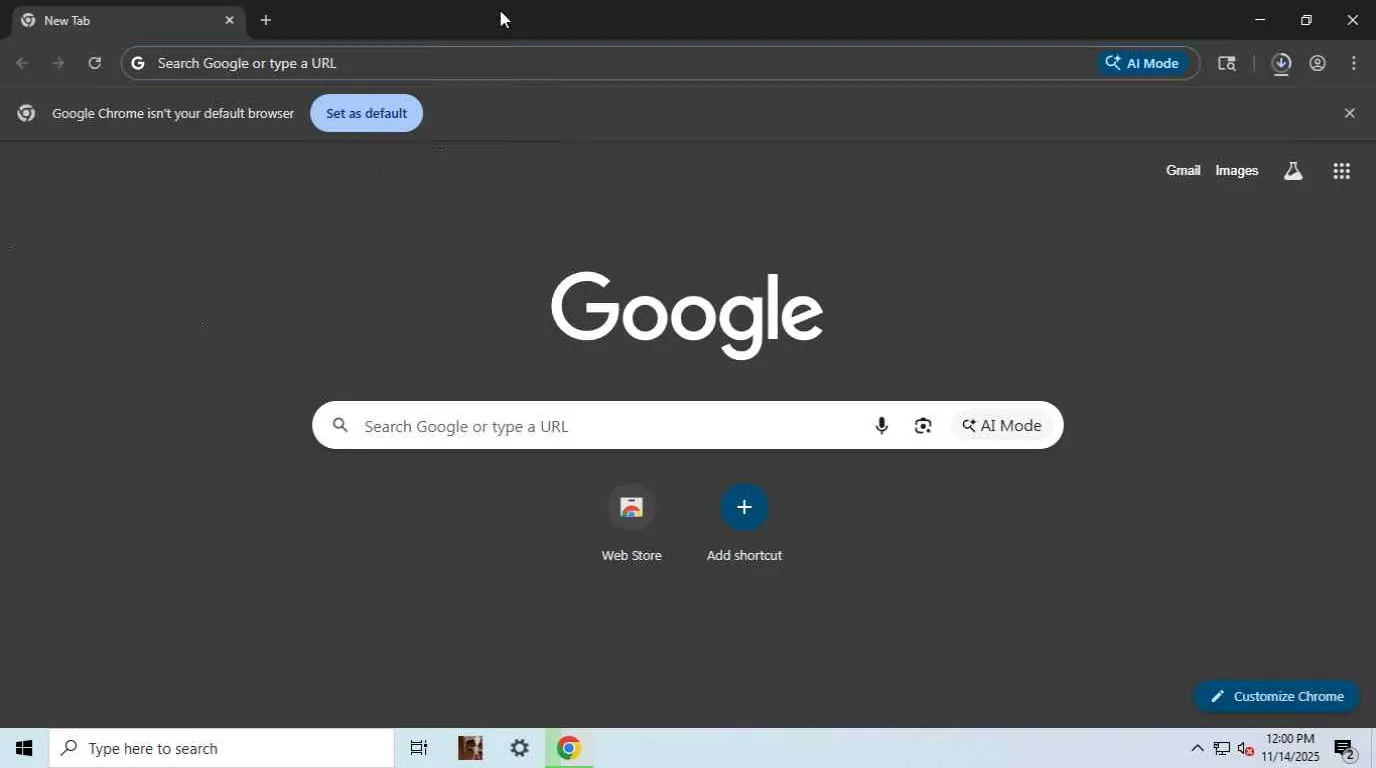Restore down the Chrome window
Screen dimensions: 1376x768
click(1306, 20)
